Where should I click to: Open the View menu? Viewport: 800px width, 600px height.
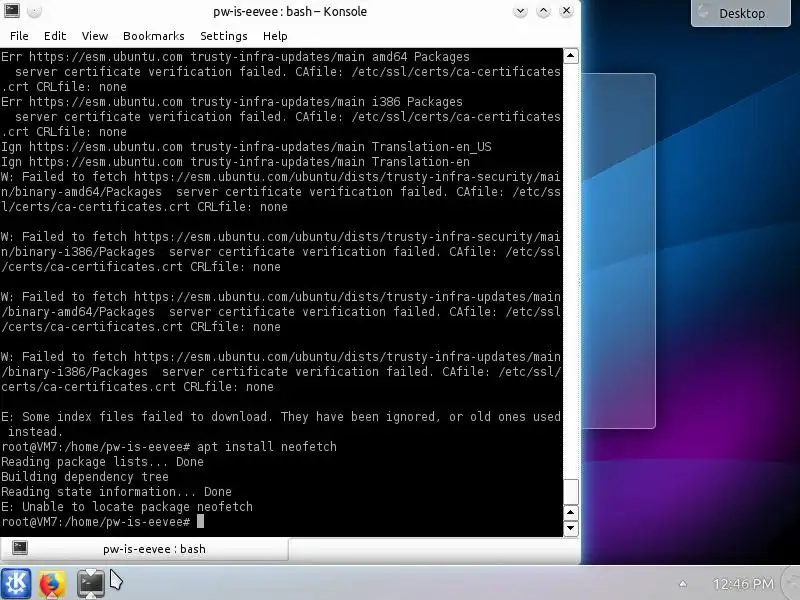coord(95,36)
